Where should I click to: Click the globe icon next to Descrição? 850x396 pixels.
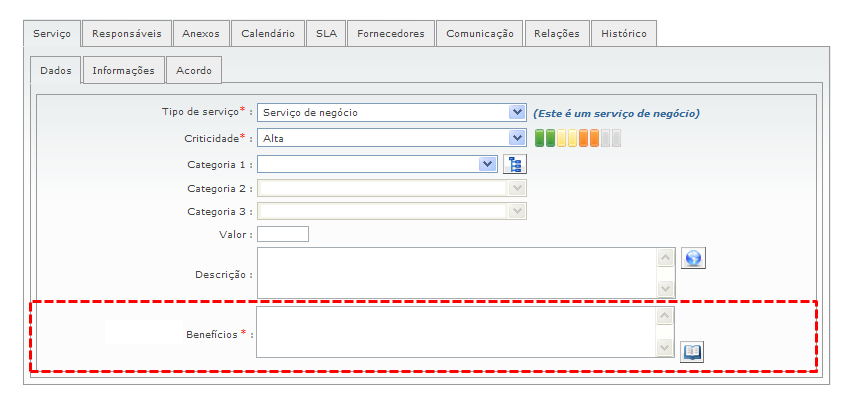(x=693, y=258)
